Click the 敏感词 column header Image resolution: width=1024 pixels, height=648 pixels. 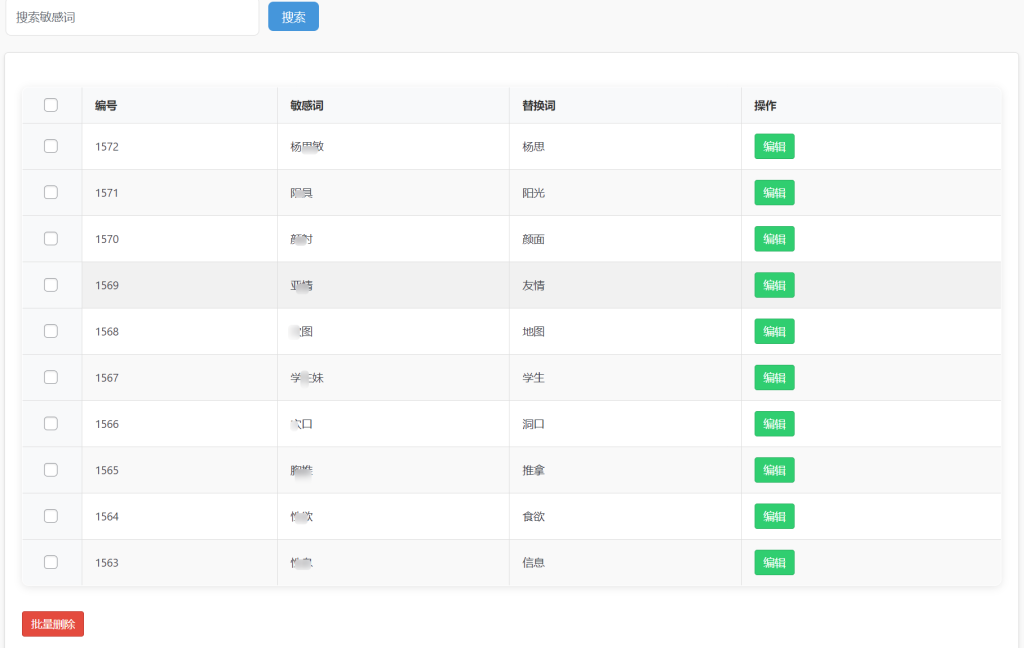[306, 106]
